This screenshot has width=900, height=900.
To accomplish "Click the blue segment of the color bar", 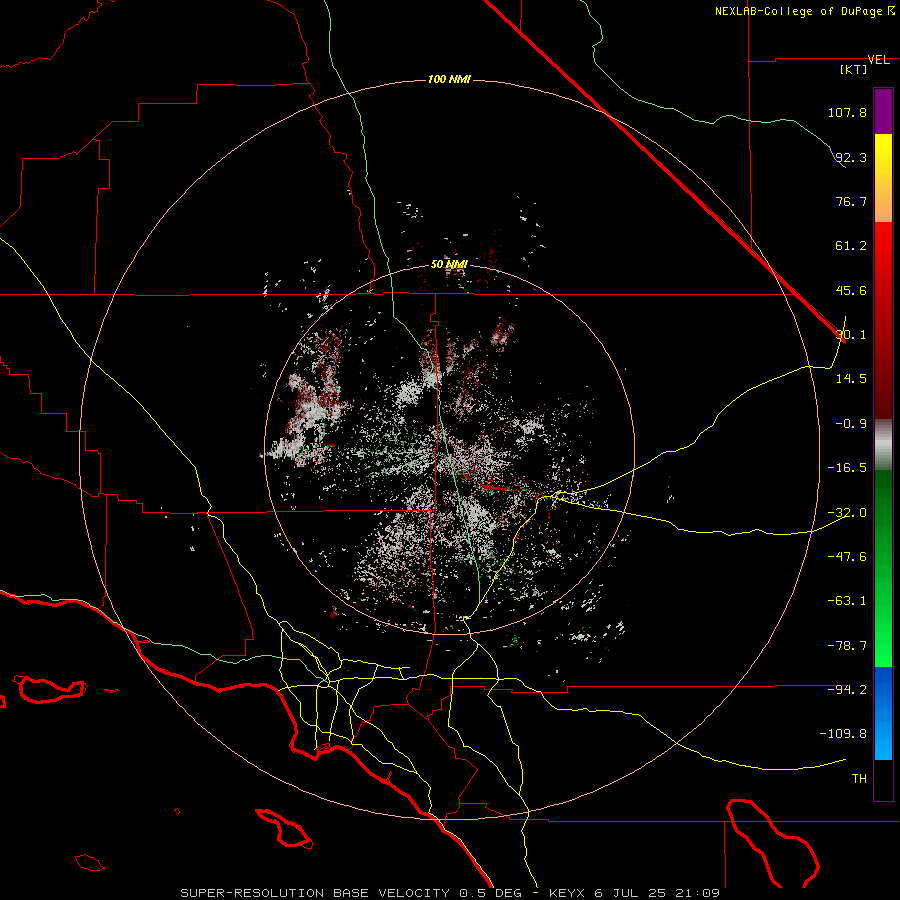I will [x=883, y=713].
